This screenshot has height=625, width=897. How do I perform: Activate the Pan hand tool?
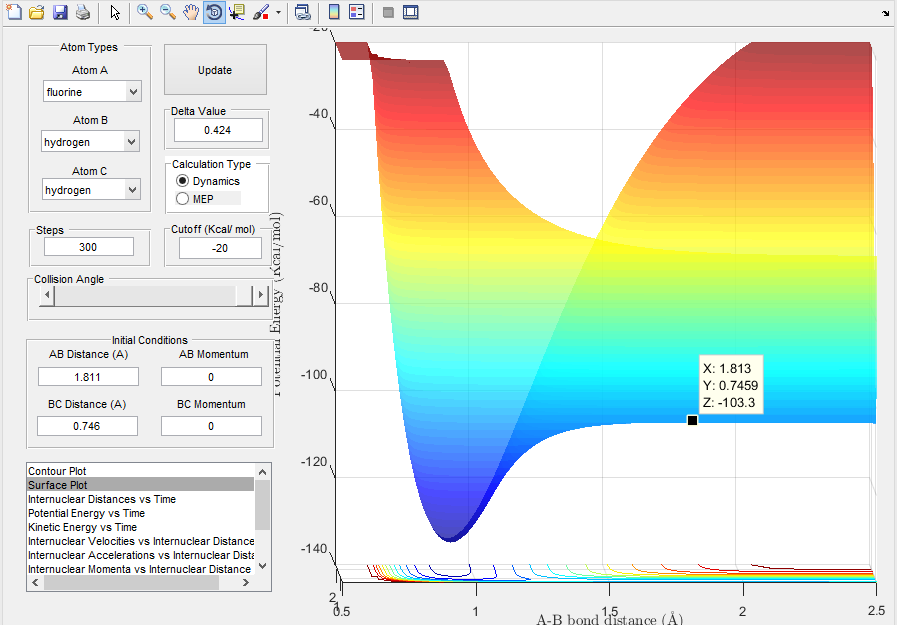tap(191, 13)
